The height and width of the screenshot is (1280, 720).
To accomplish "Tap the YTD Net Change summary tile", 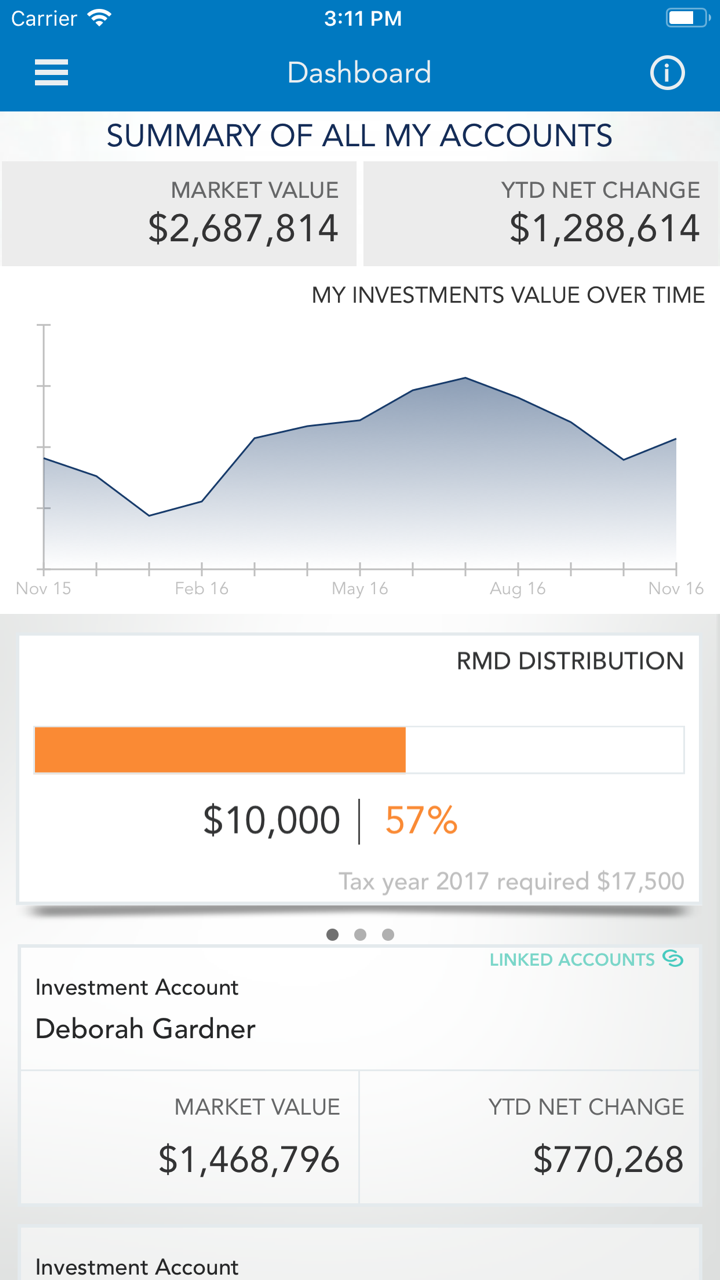I will tap(540, 214).
